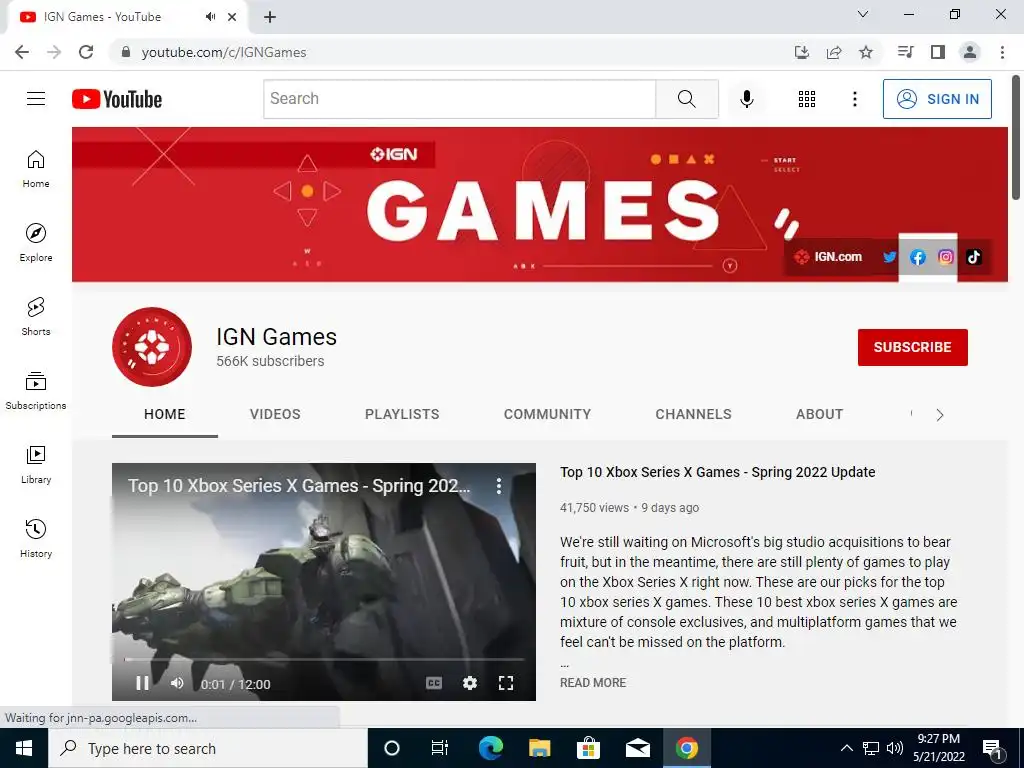Open the video player three-dot menu
The width and height of the screenshot is (1024, 768).
499,485
